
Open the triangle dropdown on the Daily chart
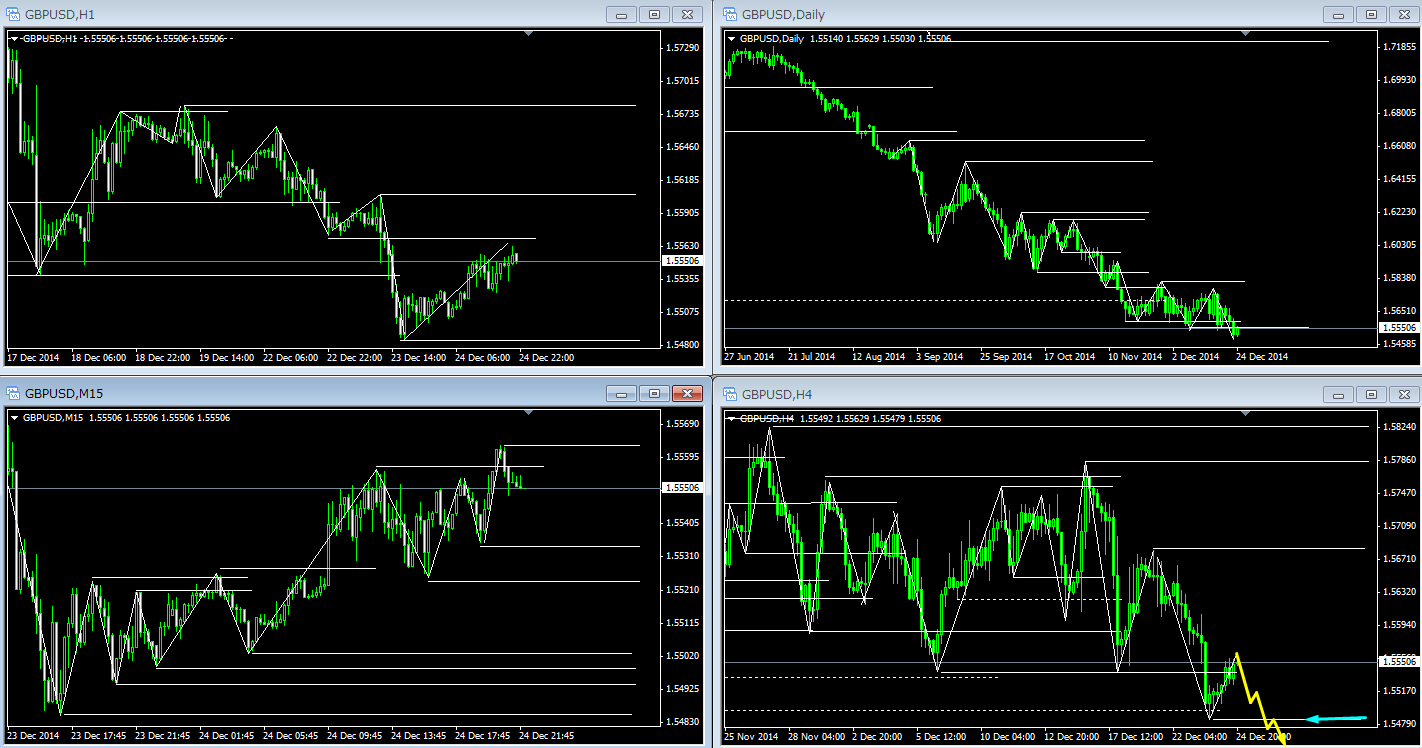(731, 39)
